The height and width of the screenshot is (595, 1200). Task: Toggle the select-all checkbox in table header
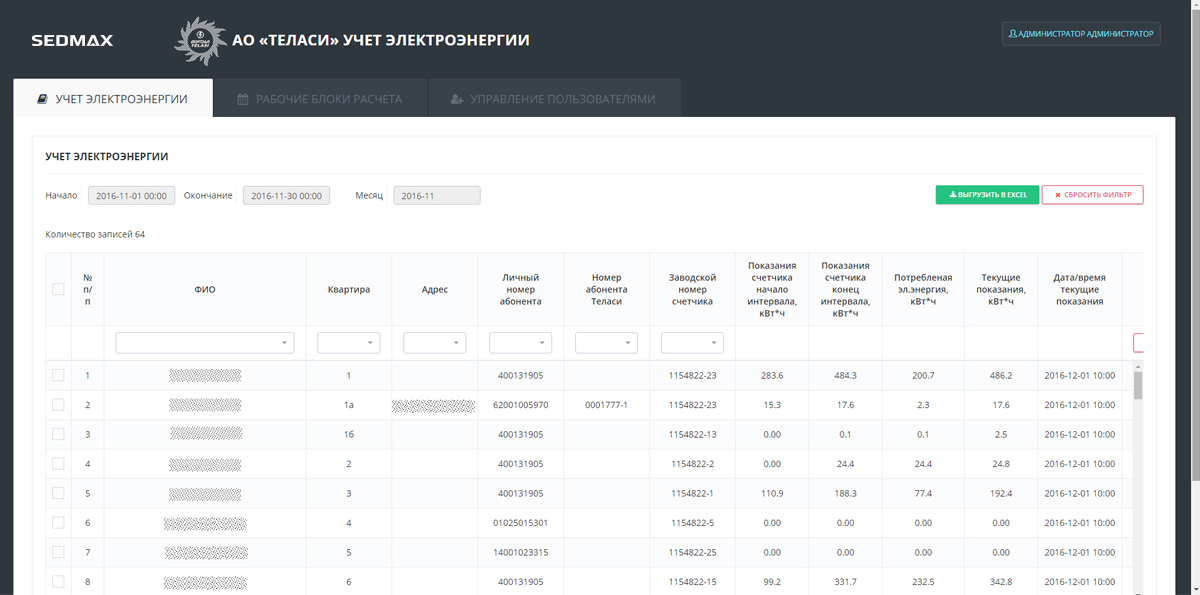pos(58,289)
